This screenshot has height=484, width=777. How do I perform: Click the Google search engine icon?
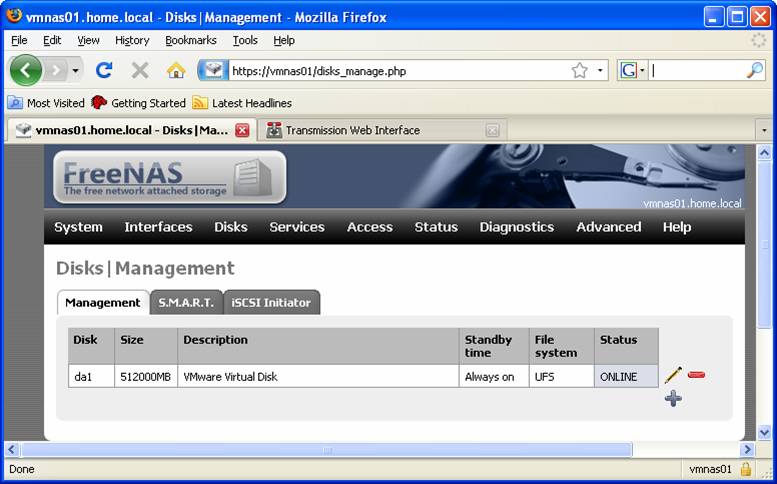(x=628, y=71)
